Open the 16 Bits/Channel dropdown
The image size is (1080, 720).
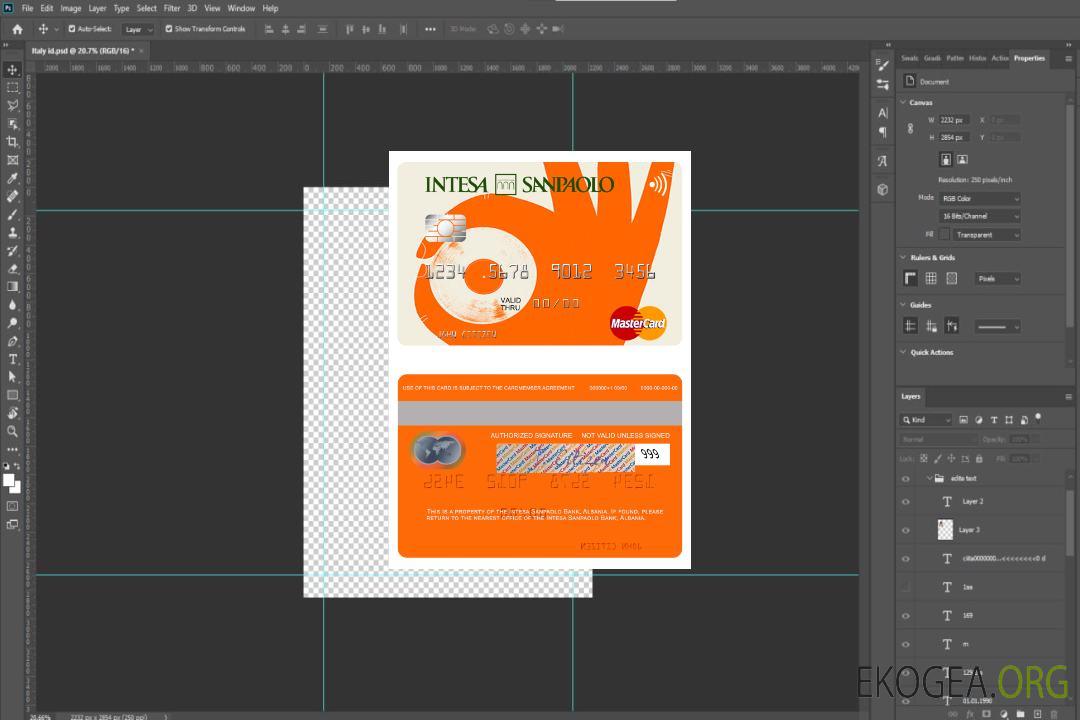point(980,216)
